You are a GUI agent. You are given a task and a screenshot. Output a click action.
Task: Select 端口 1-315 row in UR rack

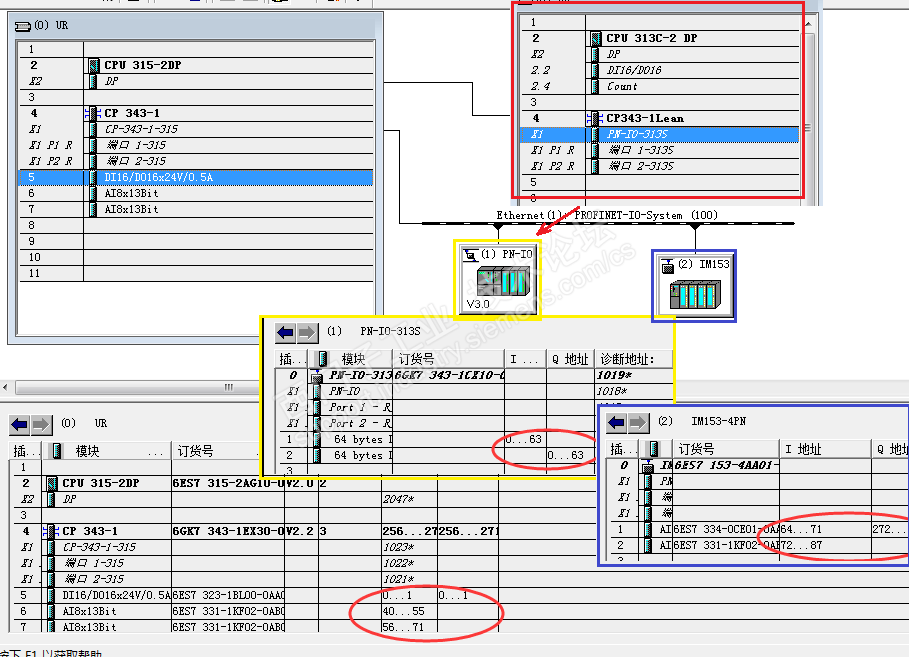point(196,145)
